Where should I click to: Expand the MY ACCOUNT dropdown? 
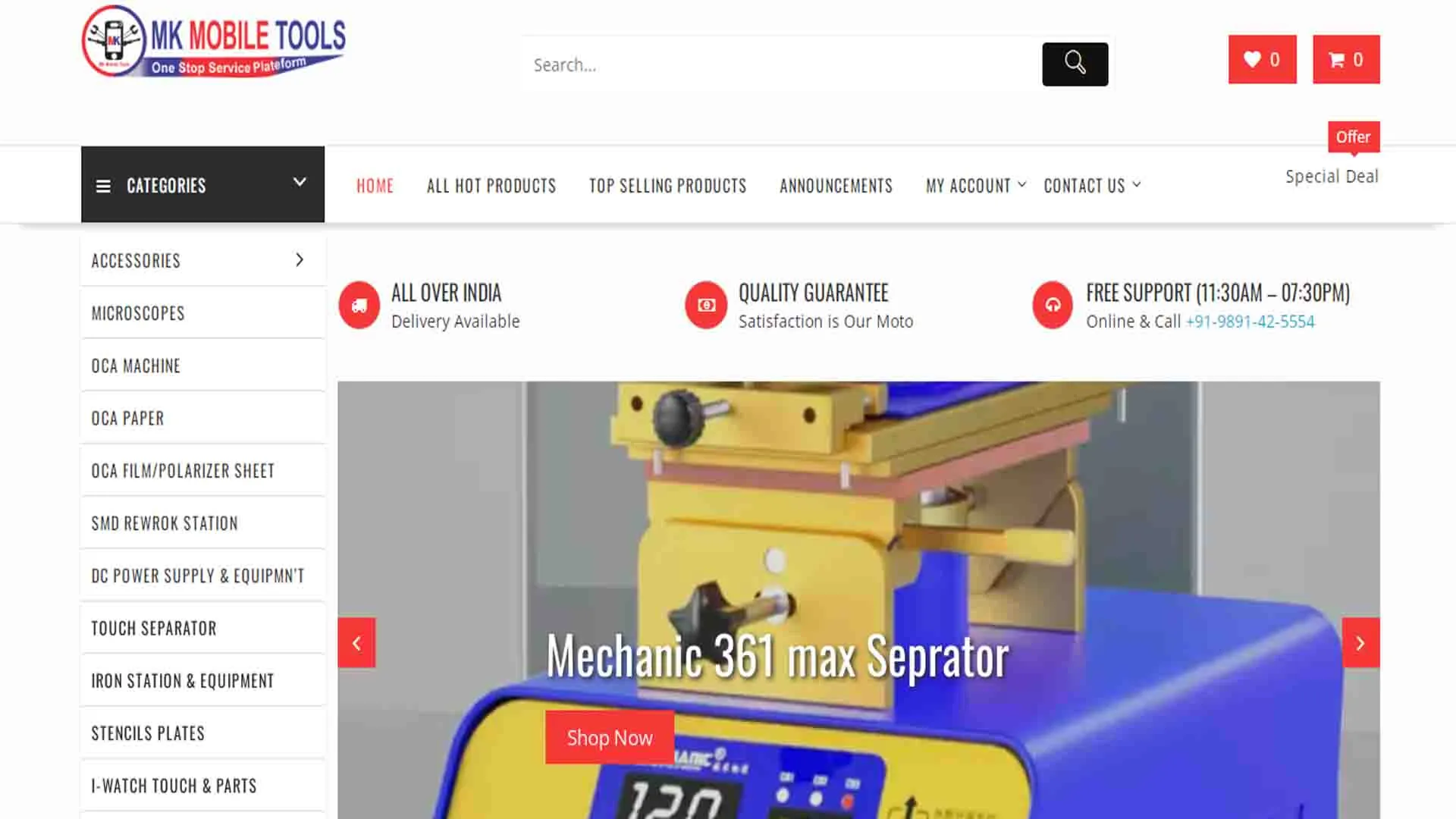[975, 185]
